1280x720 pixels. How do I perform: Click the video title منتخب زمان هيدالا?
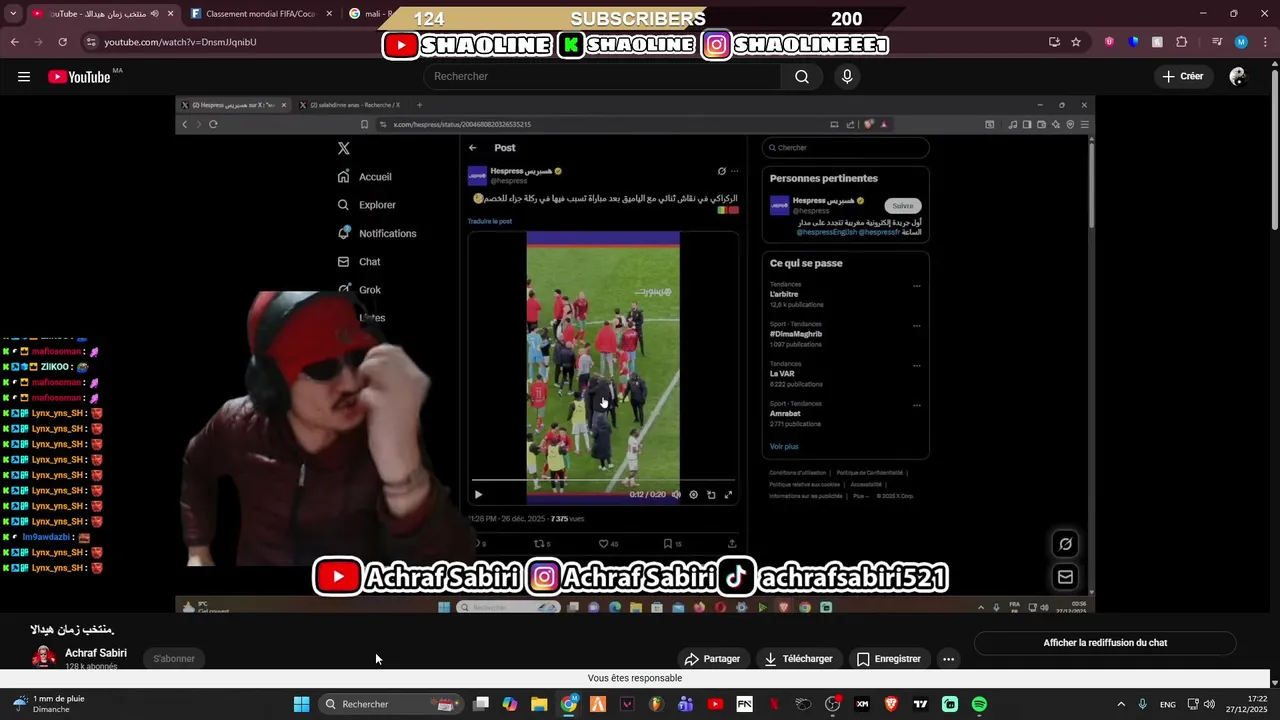tap(73, 630)
